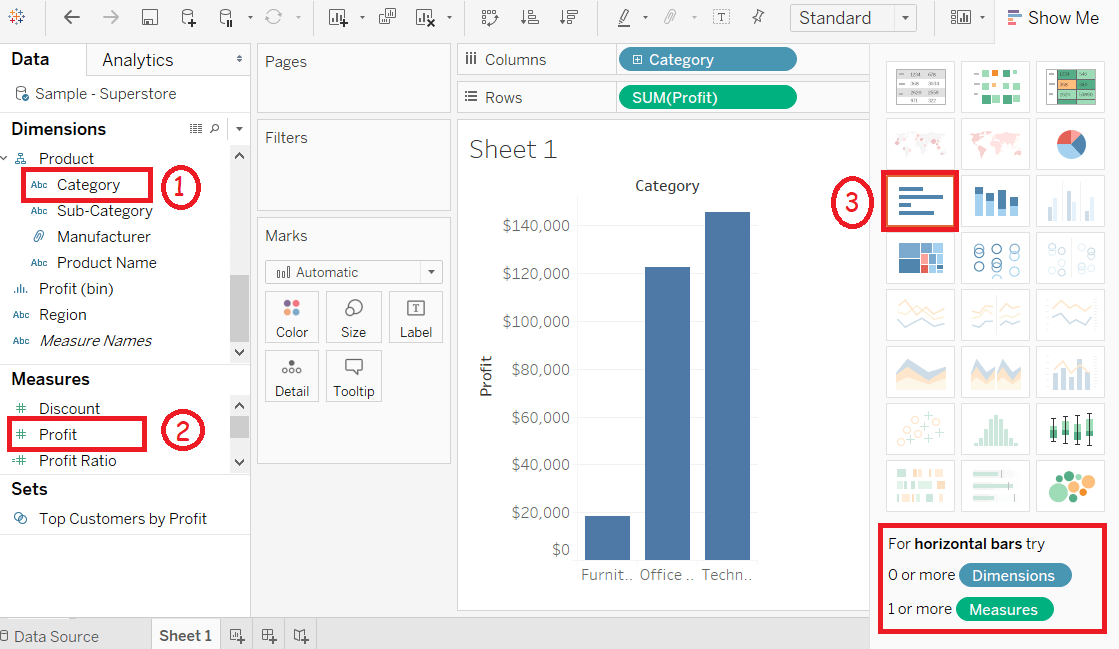Select the Profit measure field
The width and height of the screenshot is (1119, 649).
[58, 434]
